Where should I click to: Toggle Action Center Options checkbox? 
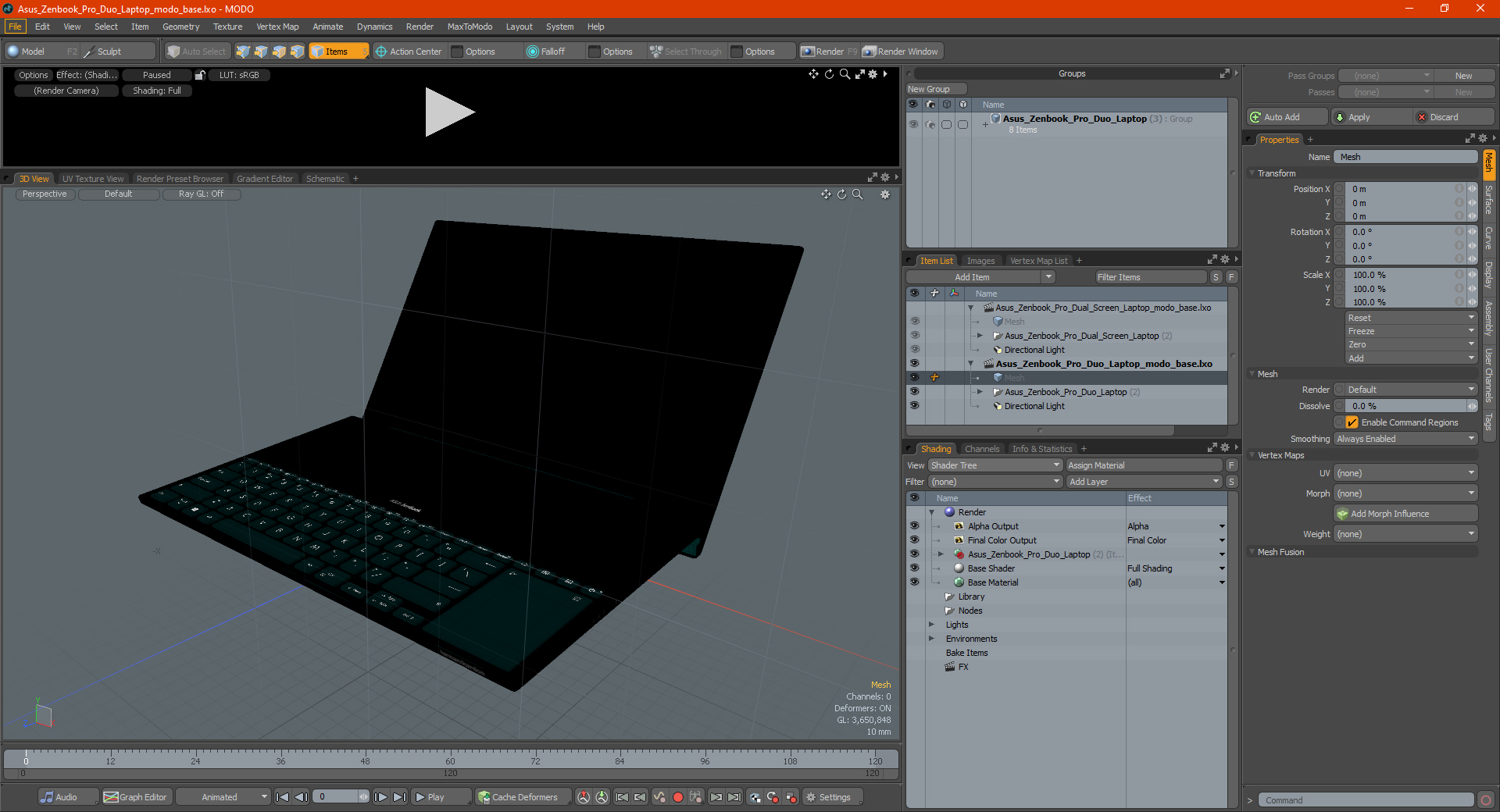pos(458,52)
